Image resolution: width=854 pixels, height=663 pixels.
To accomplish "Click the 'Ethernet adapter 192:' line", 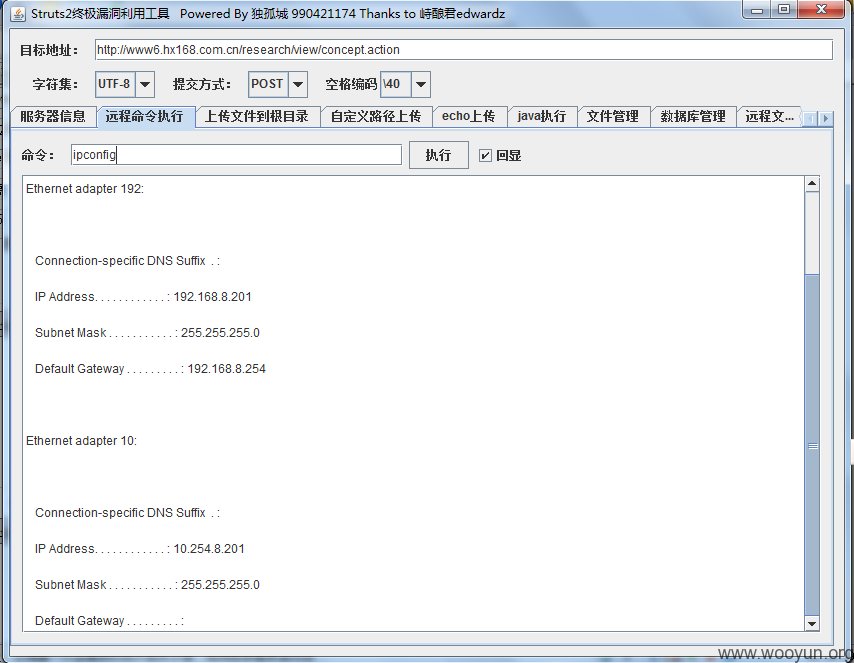I will click(x=85, y=189).
